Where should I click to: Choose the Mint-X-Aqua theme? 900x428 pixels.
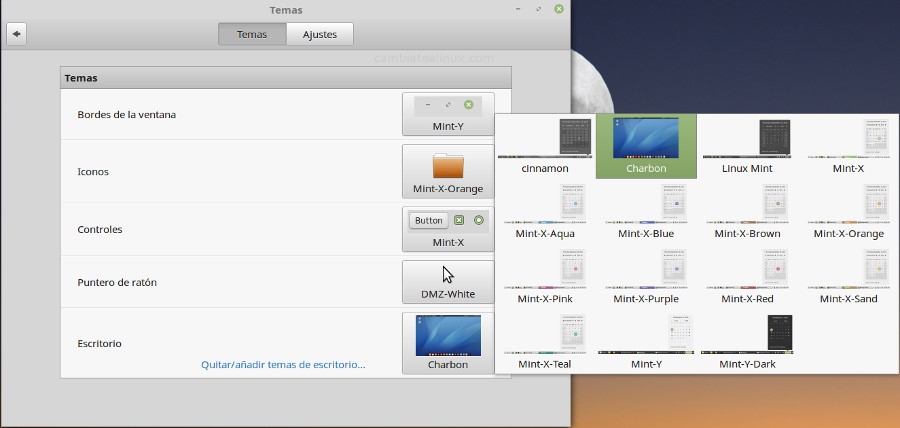point(545,211)
